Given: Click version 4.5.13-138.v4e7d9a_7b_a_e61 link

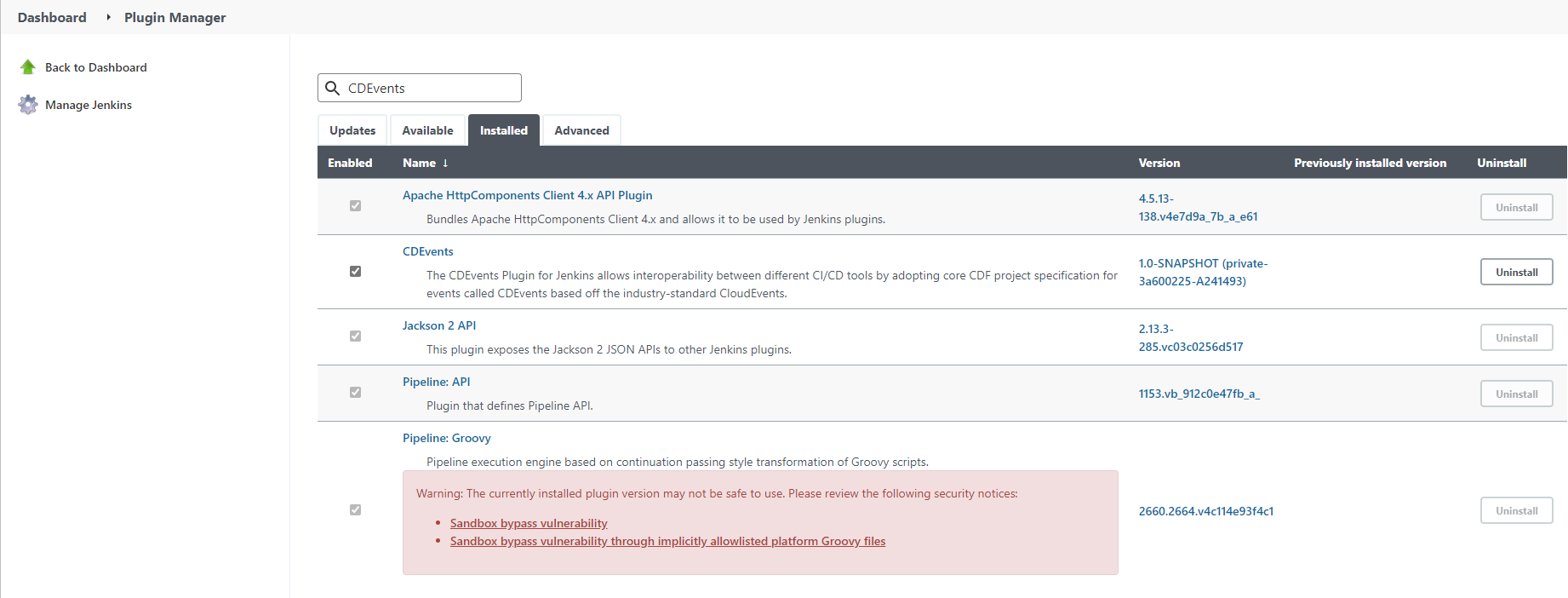Looking at the screenshot, I should pos(1199,207).
